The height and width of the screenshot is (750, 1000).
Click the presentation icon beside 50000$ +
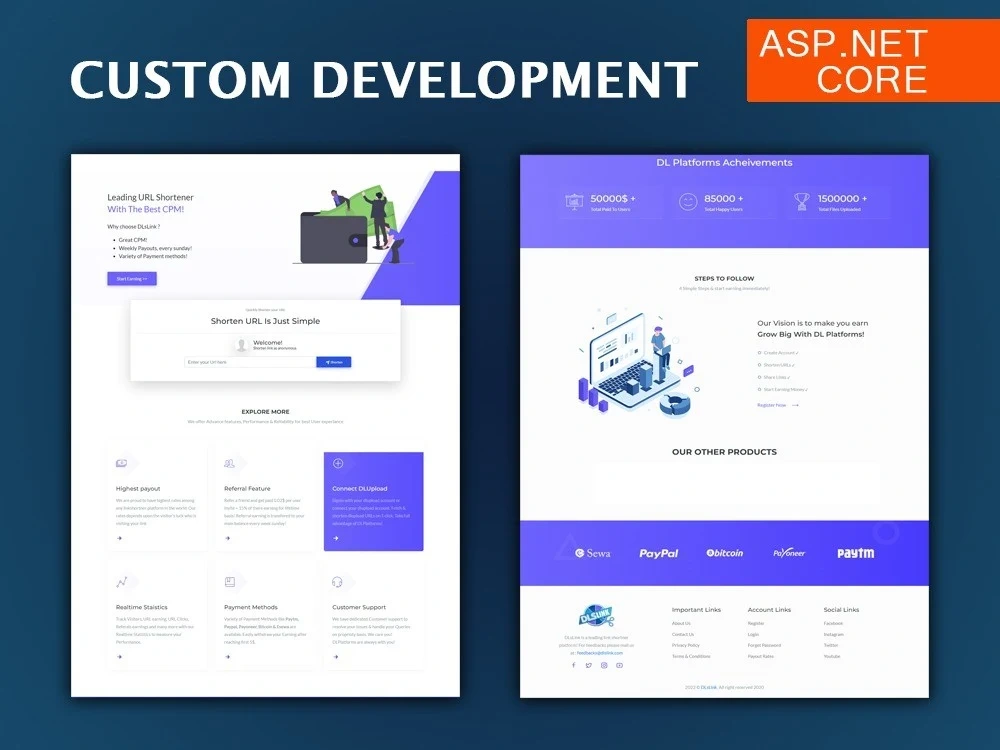(x=574, y=202)
